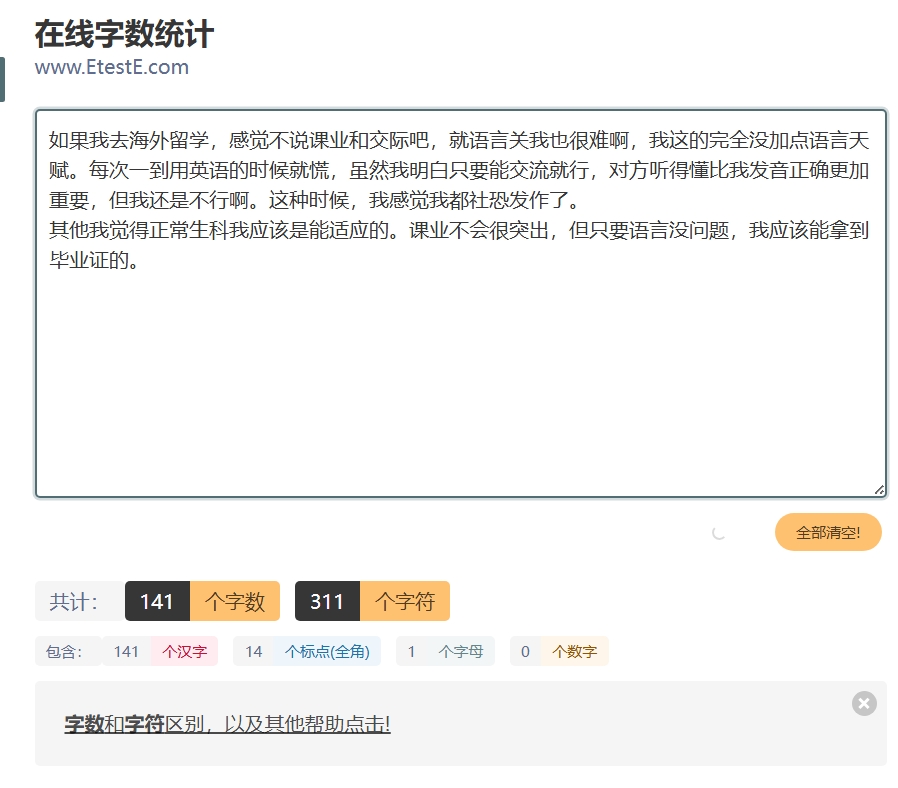Click the 1 个字母 badge
Image resolution: width=898 pixels, height=788 pixels.
(445, 651)
